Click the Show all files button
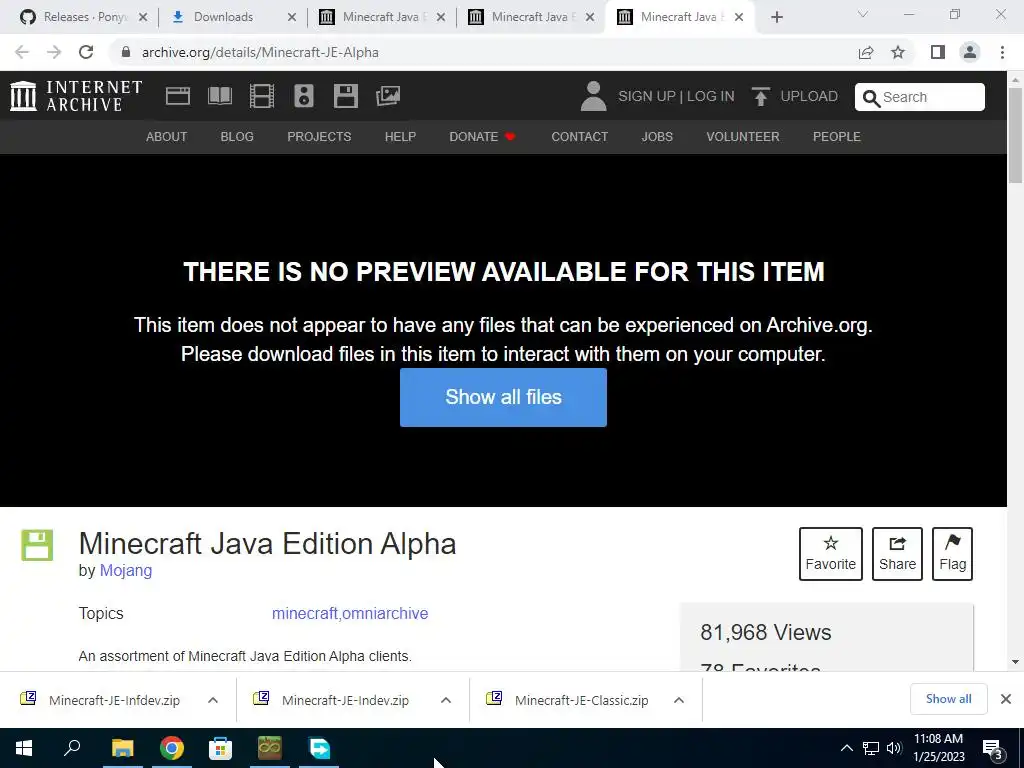The image size is (1024, 768). (x=504, y=397)
